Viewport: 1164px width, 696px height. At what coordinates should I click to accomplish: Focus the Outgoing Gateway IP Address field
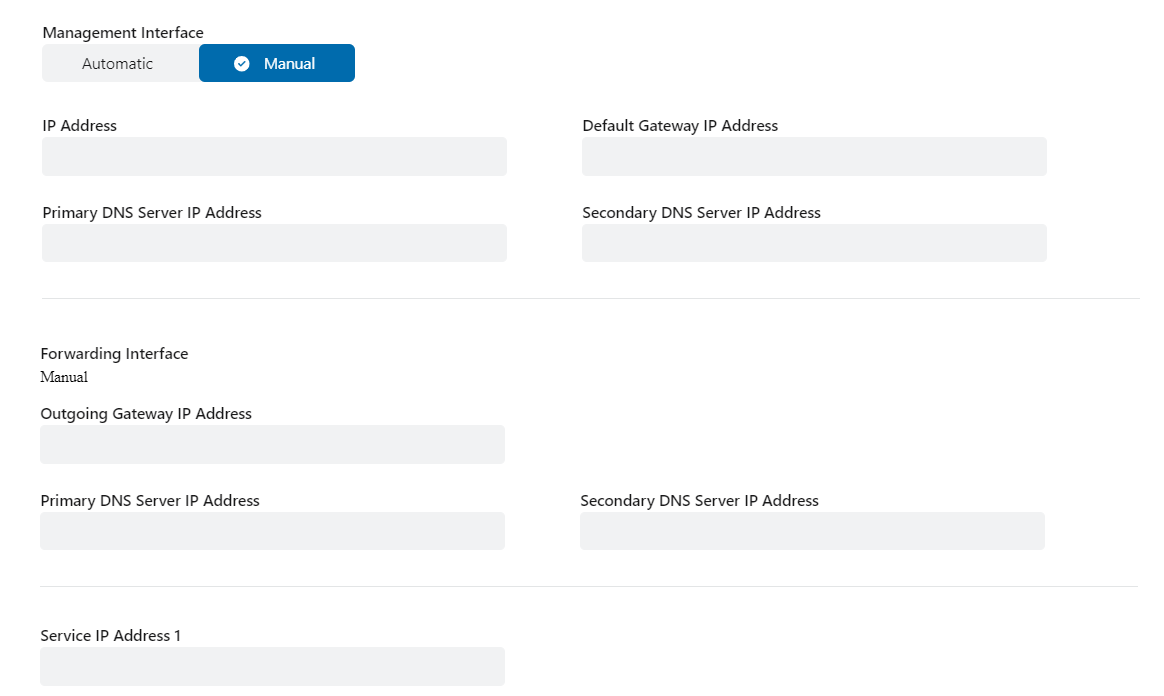point(272,444)
